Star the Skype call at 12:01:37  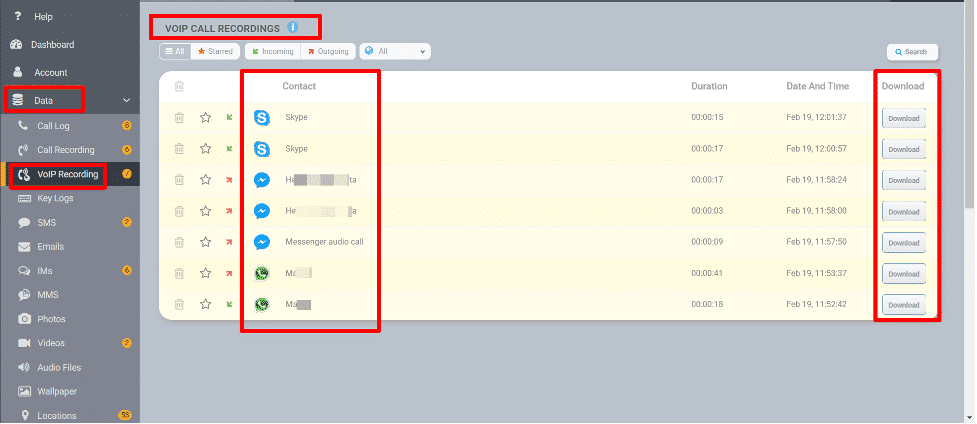206,117
